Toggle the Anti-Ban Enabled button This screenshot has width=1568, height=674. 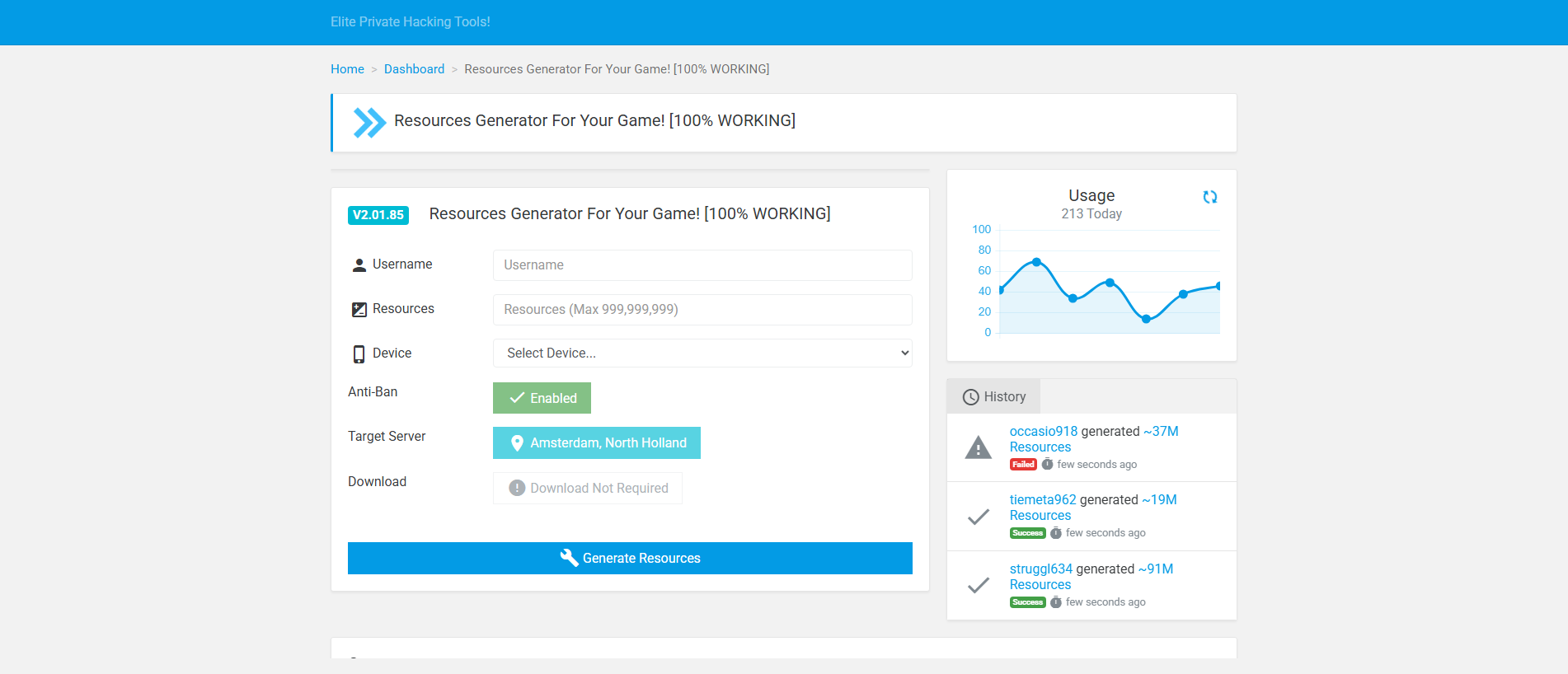coord(542,398)
